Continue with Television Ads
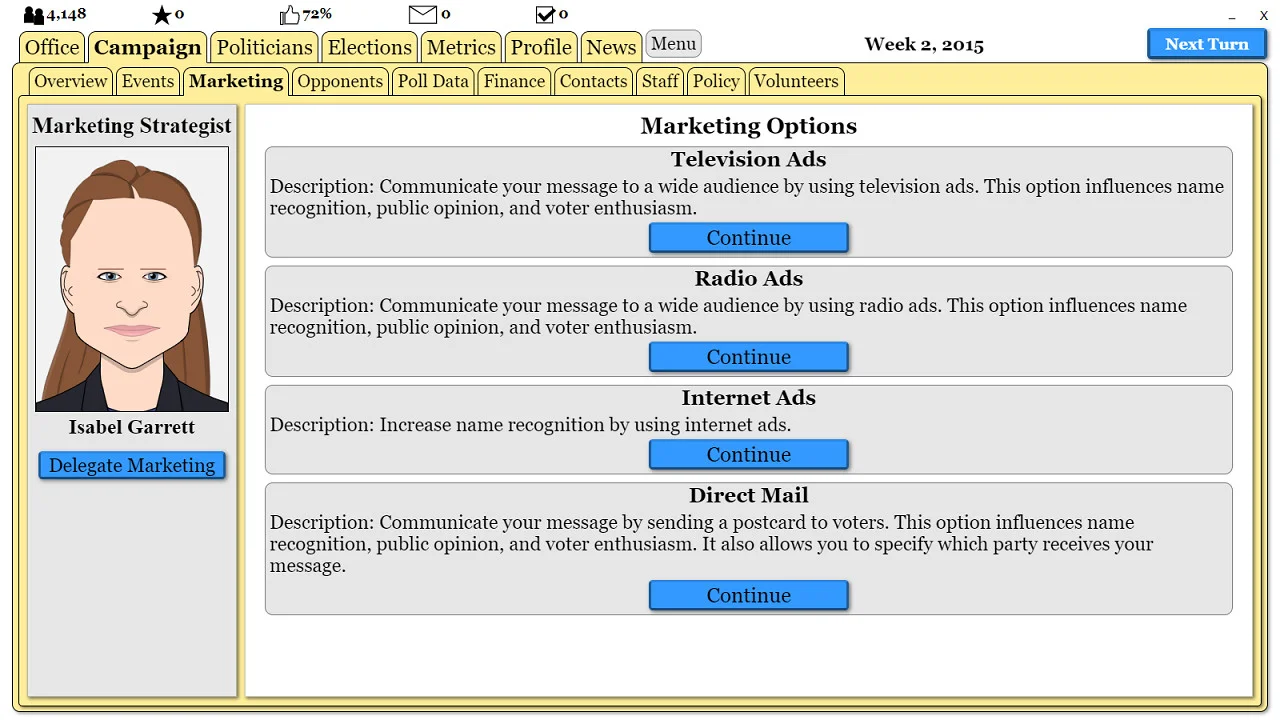 pos(748,237)
